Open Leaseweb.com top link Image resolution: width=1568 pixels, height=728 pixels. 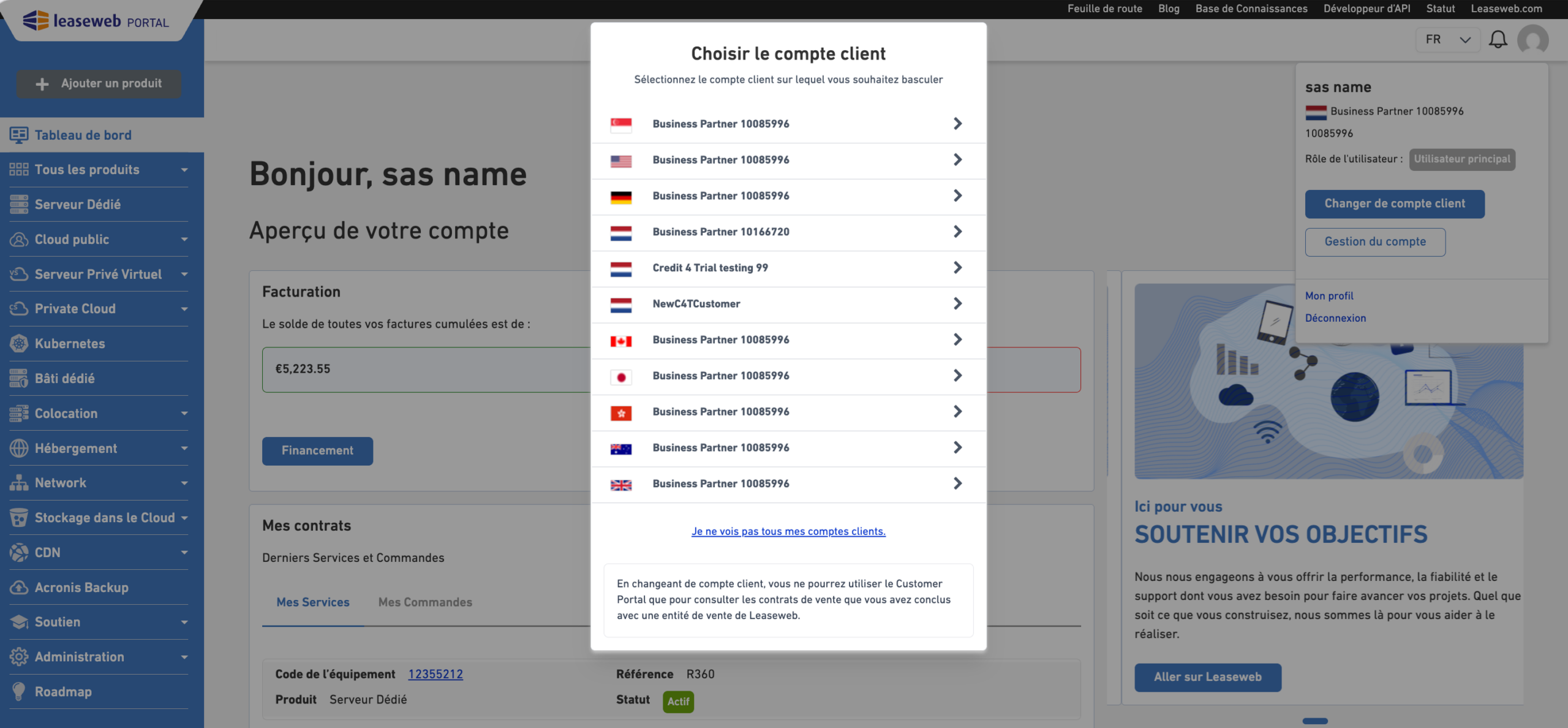(x=1506, y=9)
